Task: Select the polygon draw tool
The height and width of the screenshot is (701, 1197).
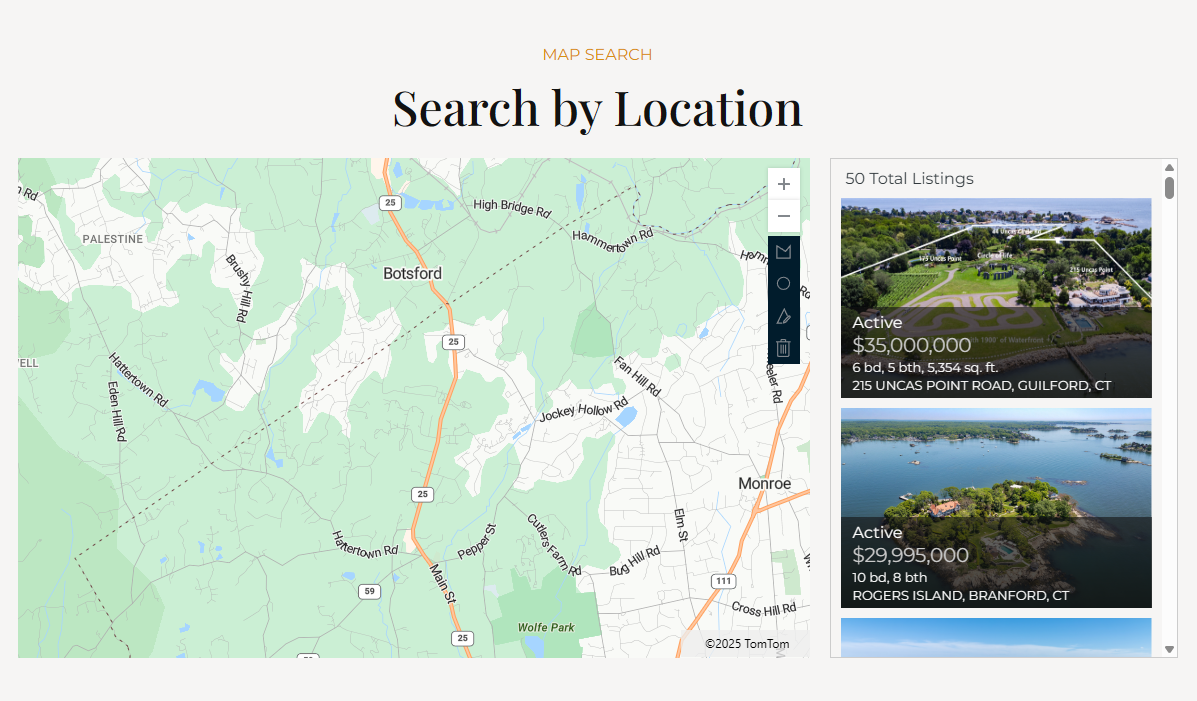Action: click(783, 252)
